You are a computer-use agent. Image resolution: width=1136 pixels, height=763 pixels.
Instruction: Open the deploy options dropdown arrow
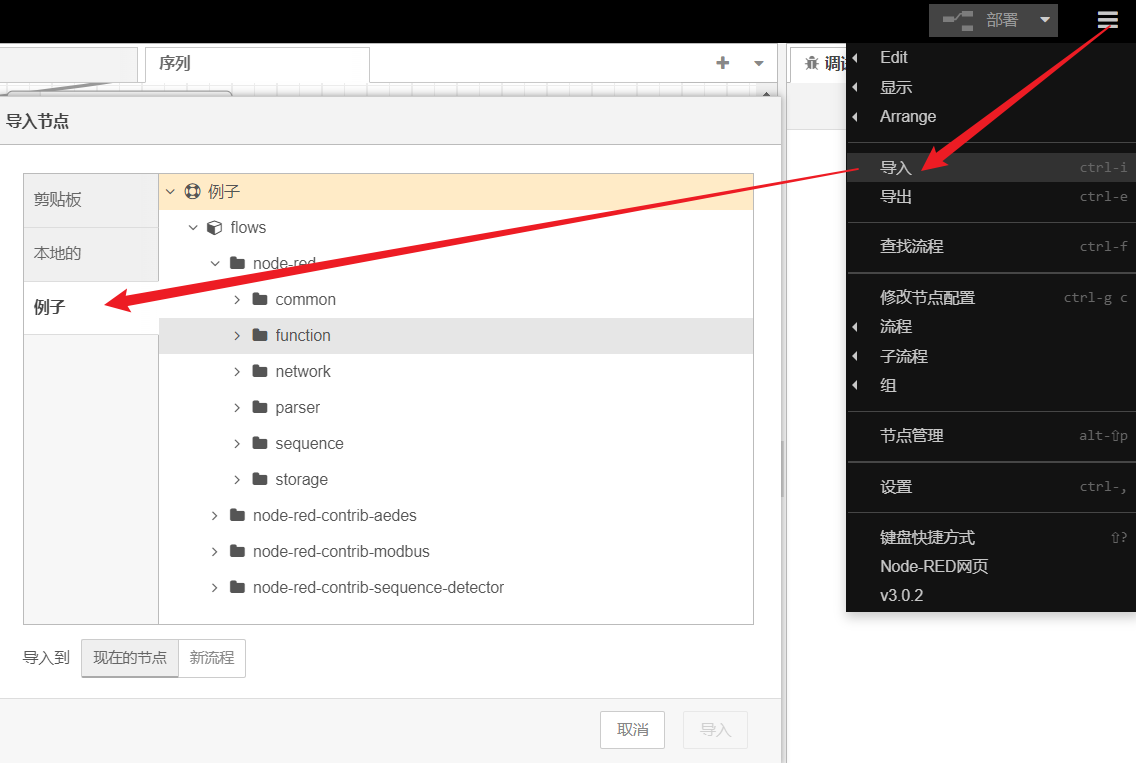click(x=1045, y=20)
